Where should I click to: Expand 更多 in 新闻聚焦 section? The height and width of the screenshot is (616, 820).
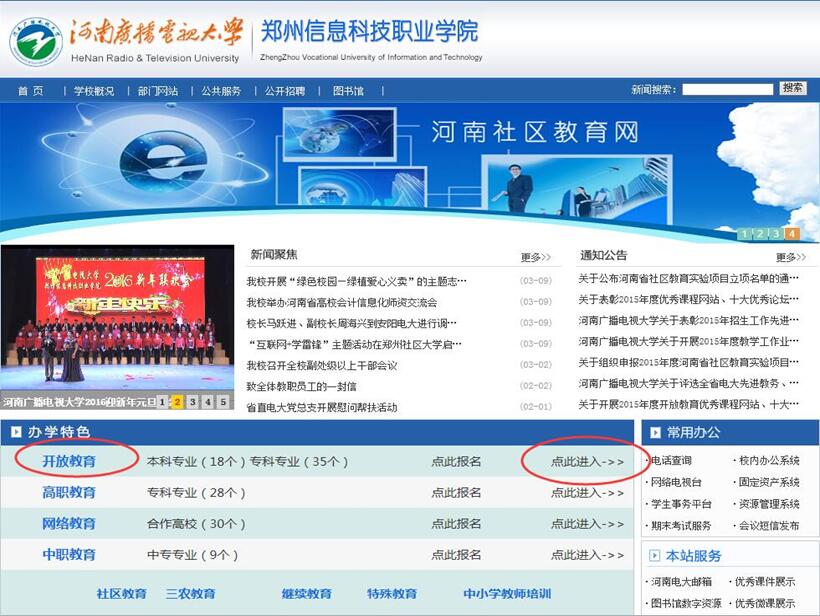[535, 257]
